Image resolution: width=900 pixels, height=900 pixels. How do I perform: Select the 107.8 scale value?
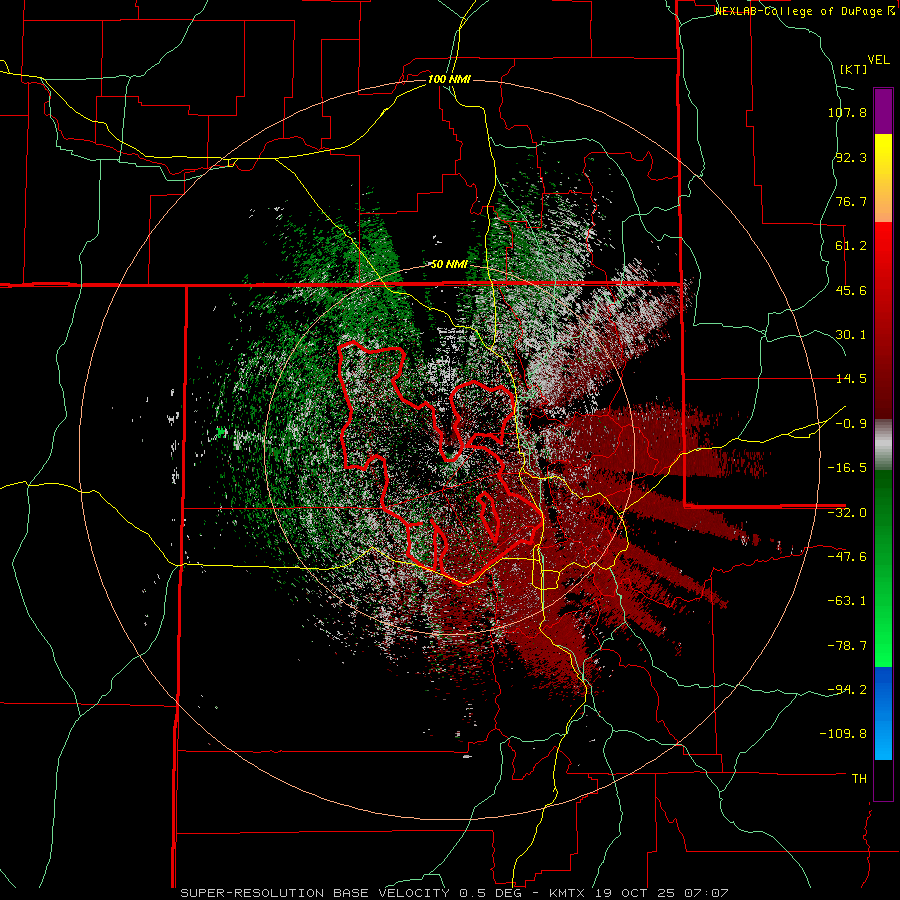point(847,112)
